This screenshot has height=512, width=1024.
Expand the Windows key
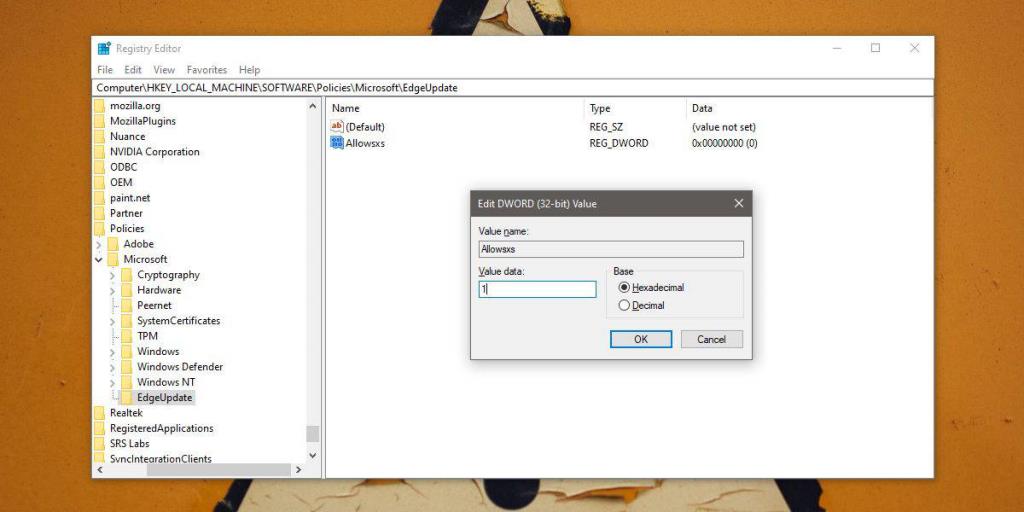tap(112, 351)
